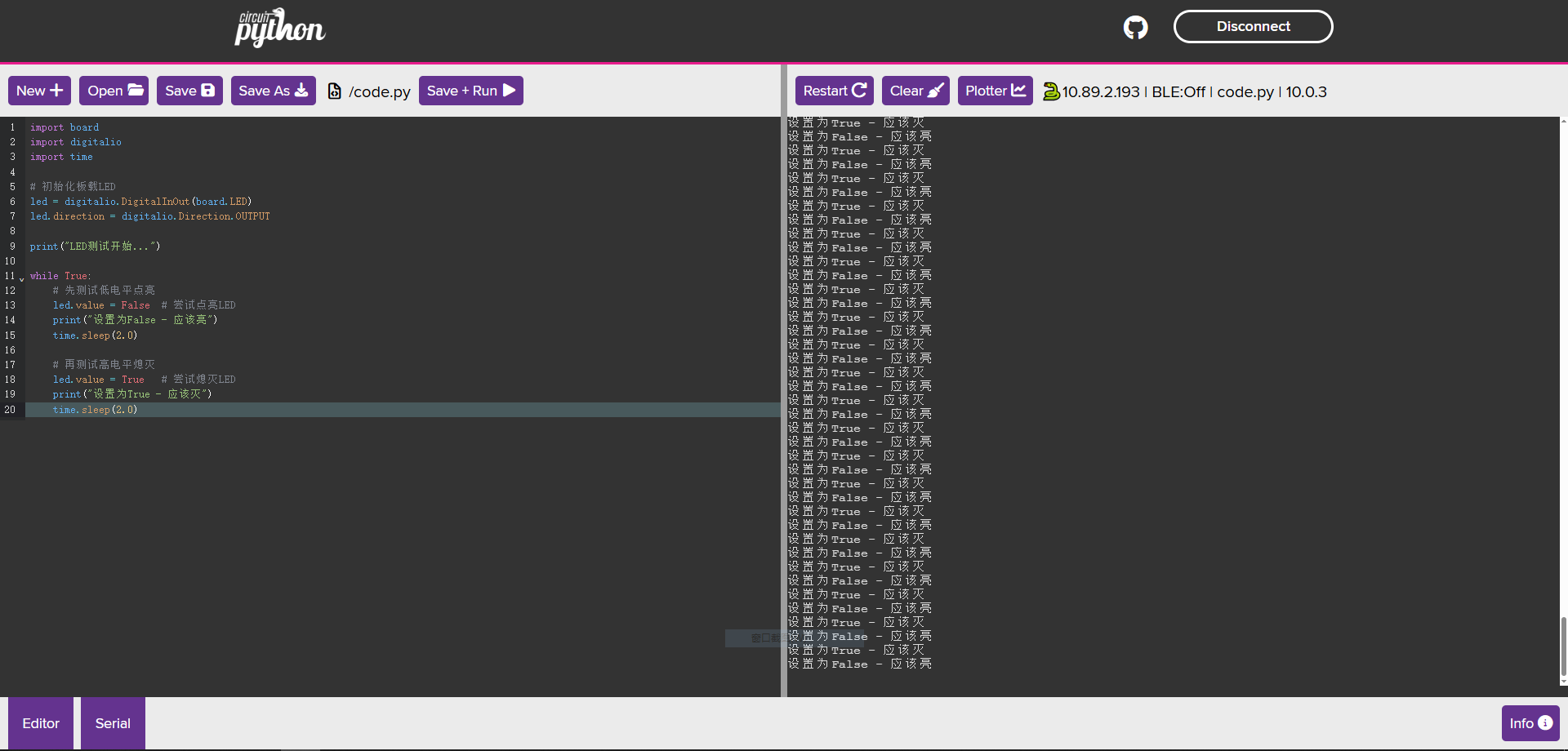The height and width of the screenshot is (751, 1568).
Task: Clear the serial terminal output
Action: coord(915,91)
